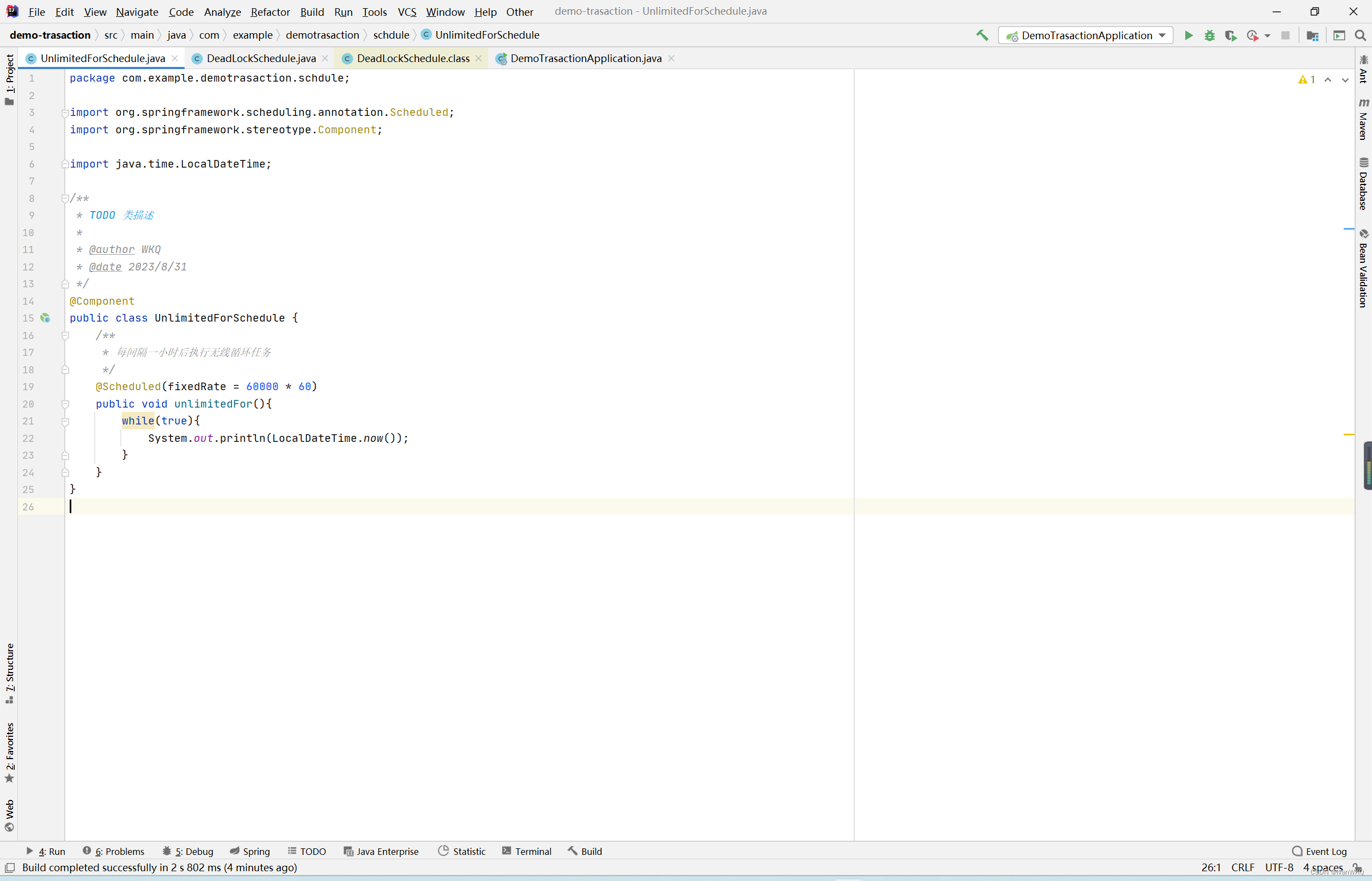1372x881 pixels.
Task: Open Project Structure folder icon
Action: point(1313,35)
